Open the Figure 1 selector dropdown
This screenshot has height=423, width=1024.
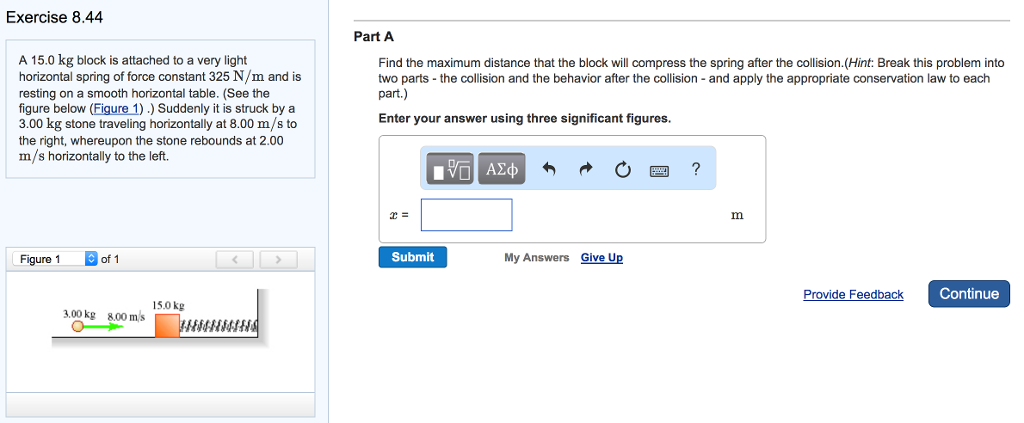point(91,259)
